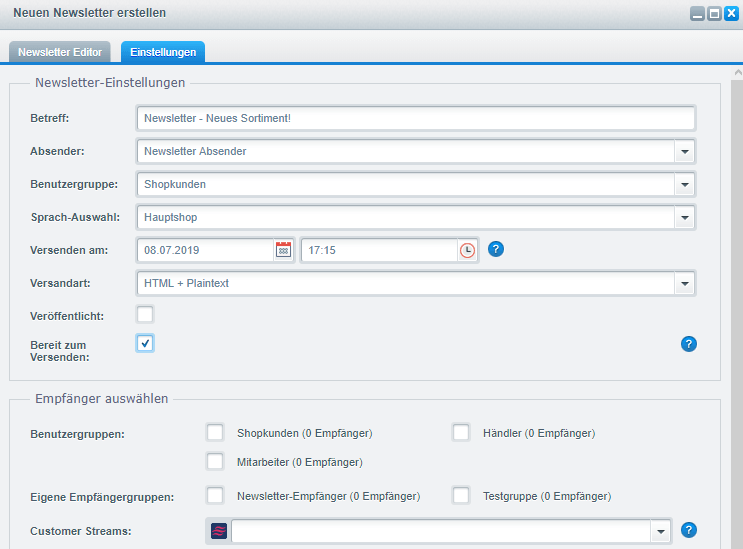Click into the Betreff subject field
Screen dimensions: 743x549
coord(415,118)
